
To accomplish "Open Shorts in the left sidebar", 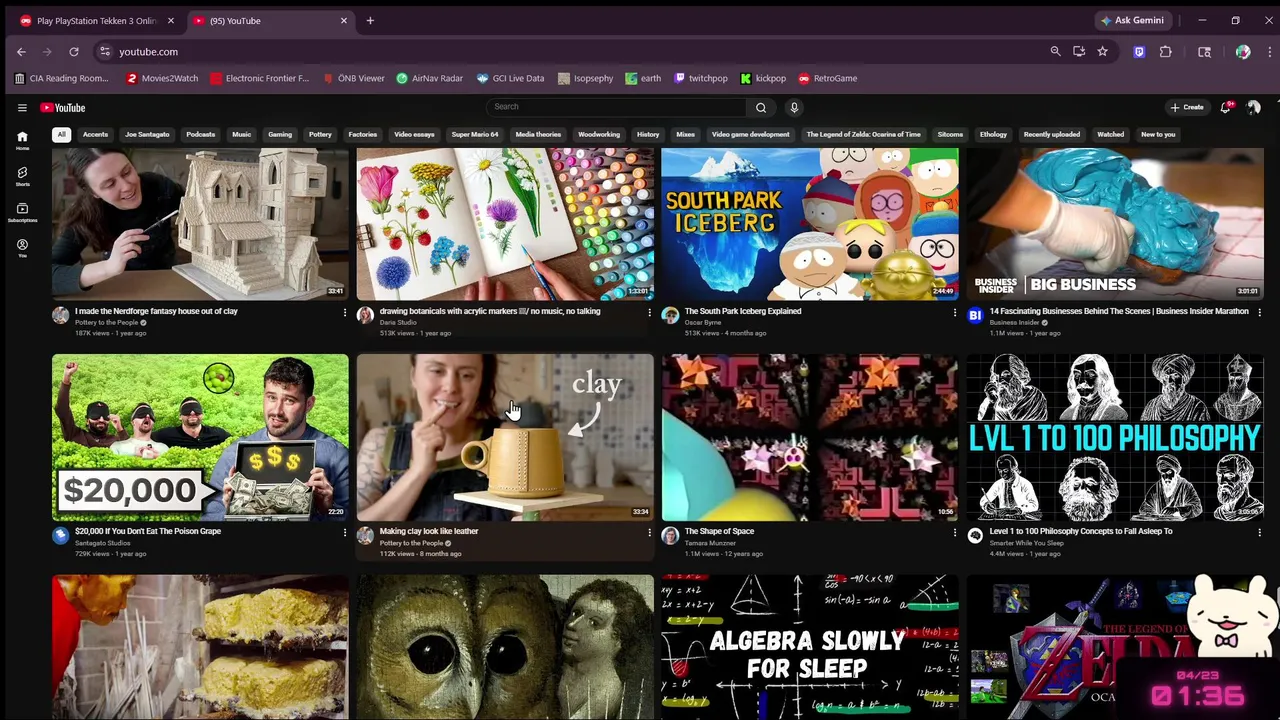I will 22,176.
